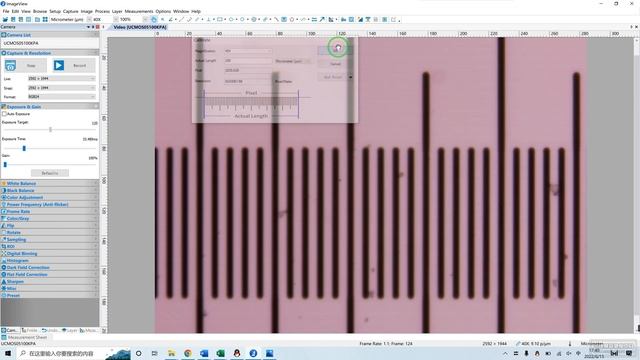
Task: Collapse the Exposure & Gain section
Action: tap(49, 107)
